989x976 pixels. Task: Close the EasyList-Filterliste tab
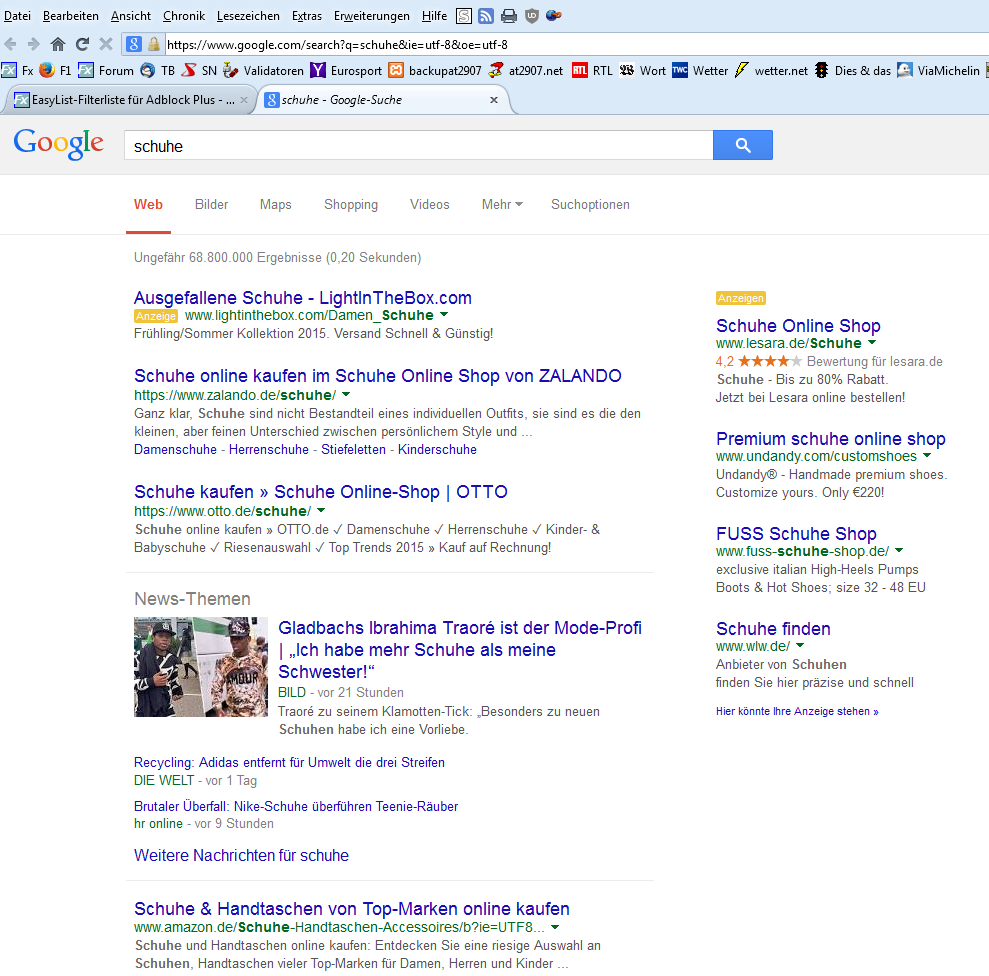pyautogui.click(x=244, y=100)
